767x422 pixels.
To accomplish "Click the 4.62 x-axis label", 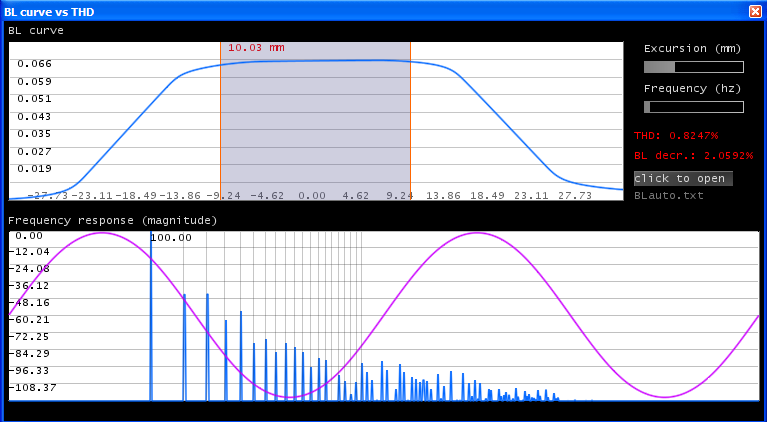I will click(356, 196).
